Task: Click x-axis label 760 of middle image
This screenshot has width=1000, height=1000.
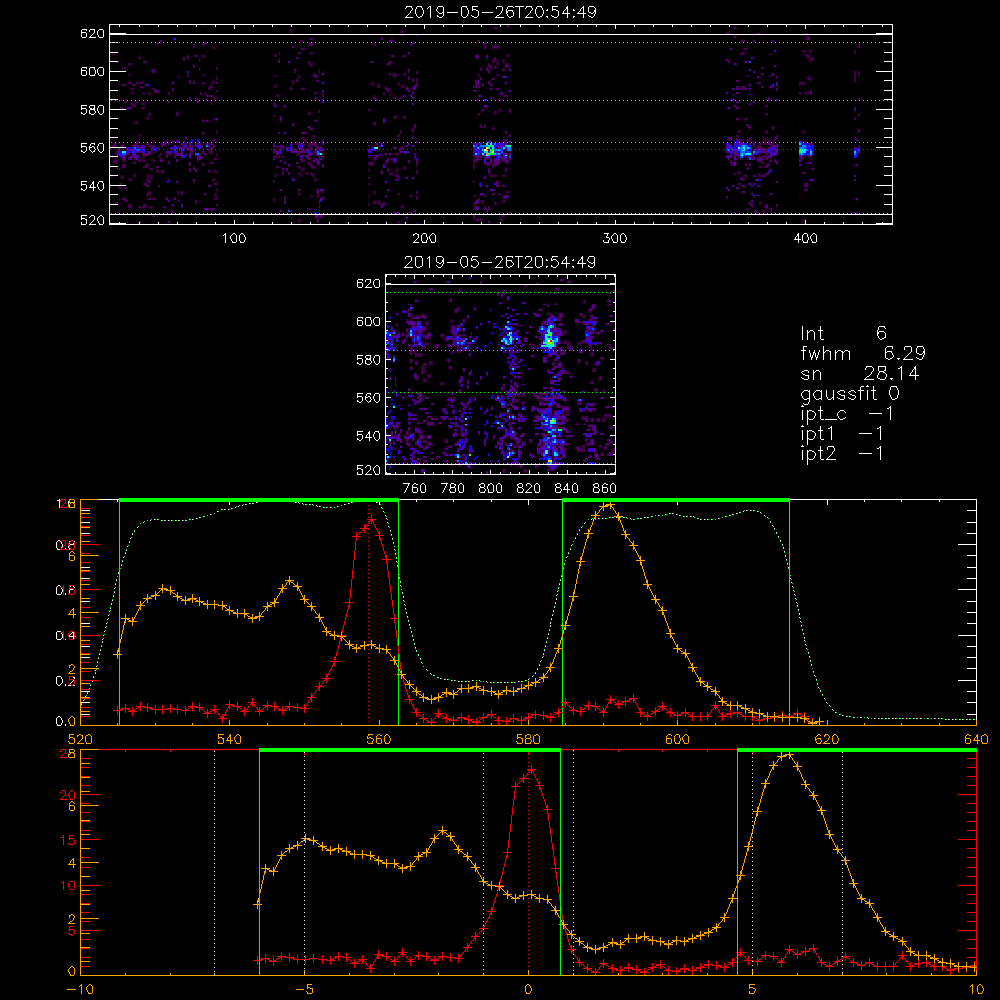Action: 415,489
